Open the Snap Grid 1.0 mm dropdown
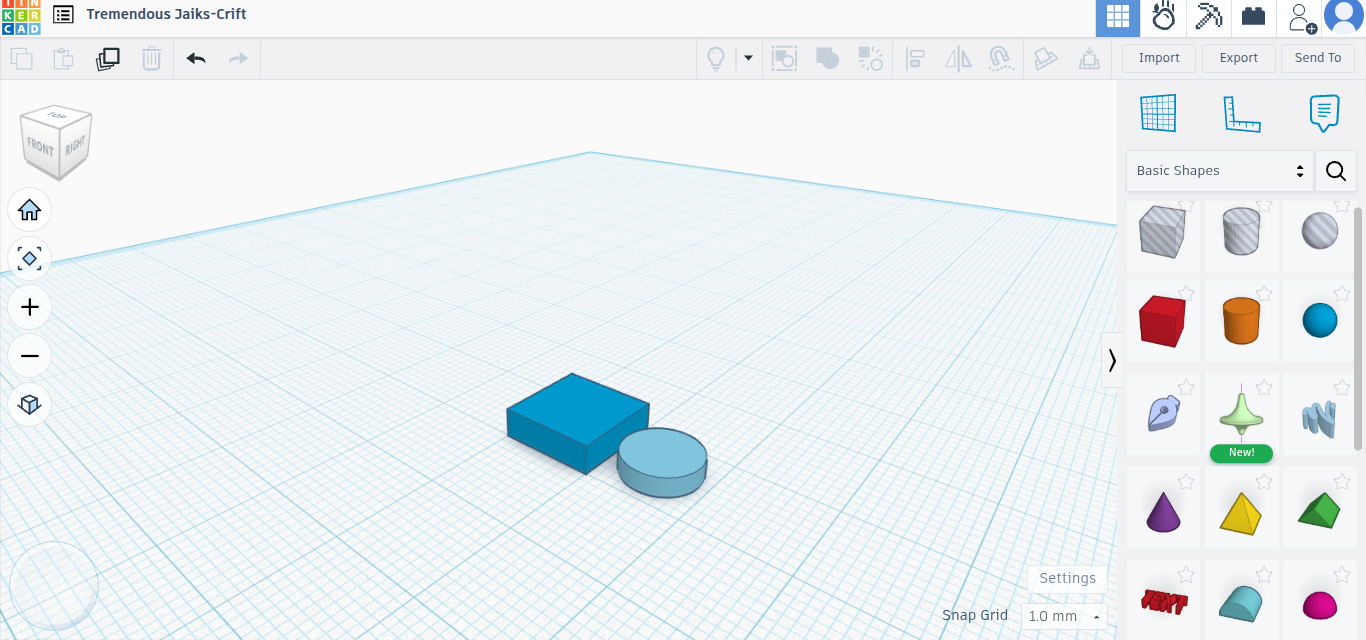 tap(1064, 616)
